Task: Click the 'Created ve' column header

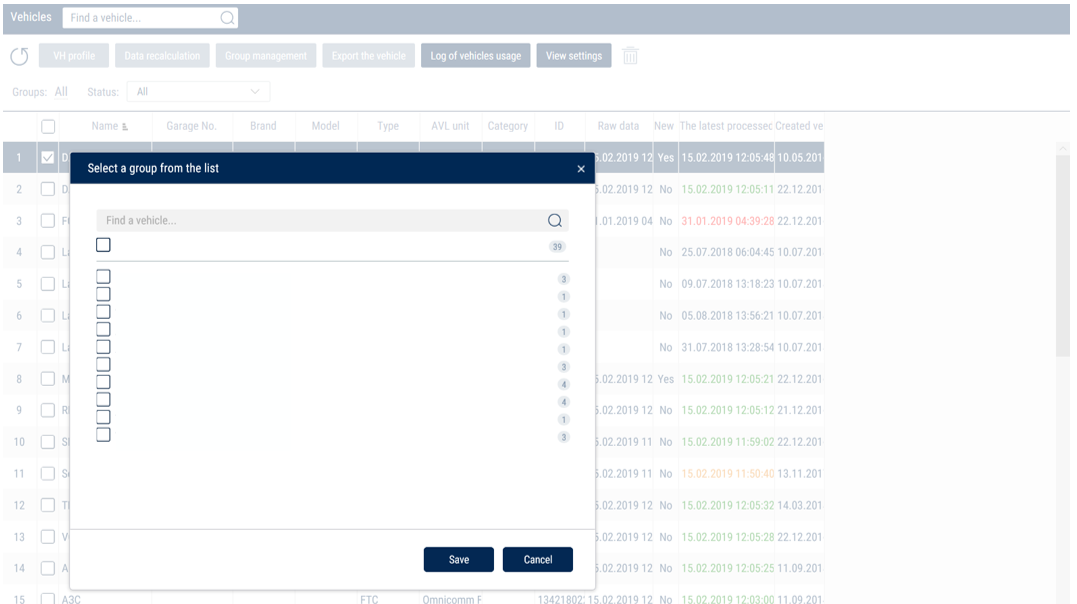Action: [x=799, y=126]
